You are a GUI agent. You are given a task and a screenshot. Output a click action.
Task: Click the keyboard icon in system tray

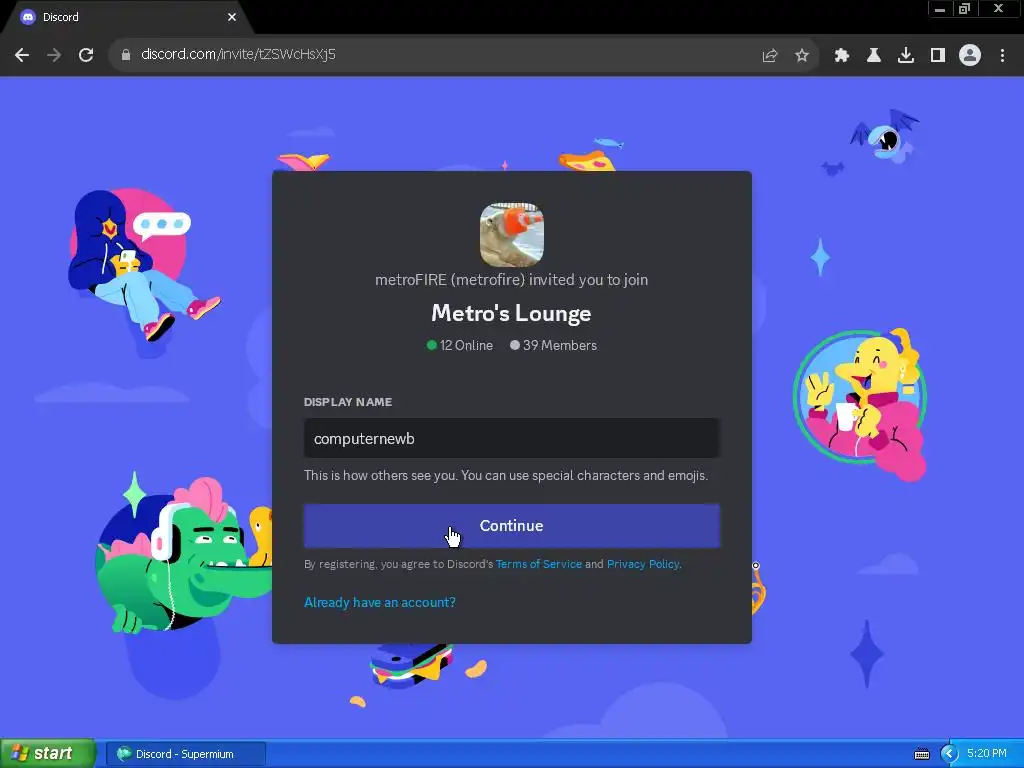pyautogui.click(x=921, y=754)
